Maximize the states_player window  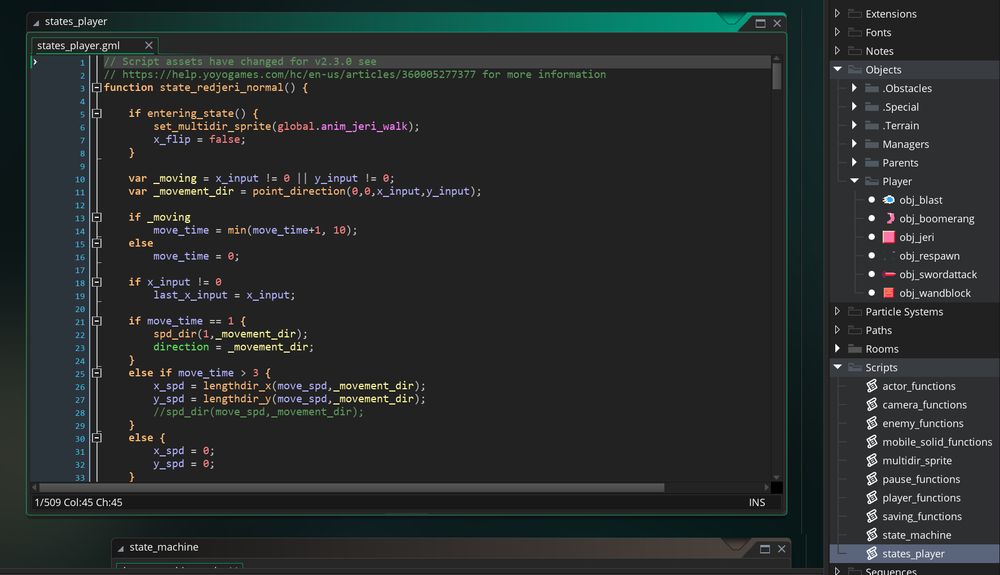tap(760, 24)
